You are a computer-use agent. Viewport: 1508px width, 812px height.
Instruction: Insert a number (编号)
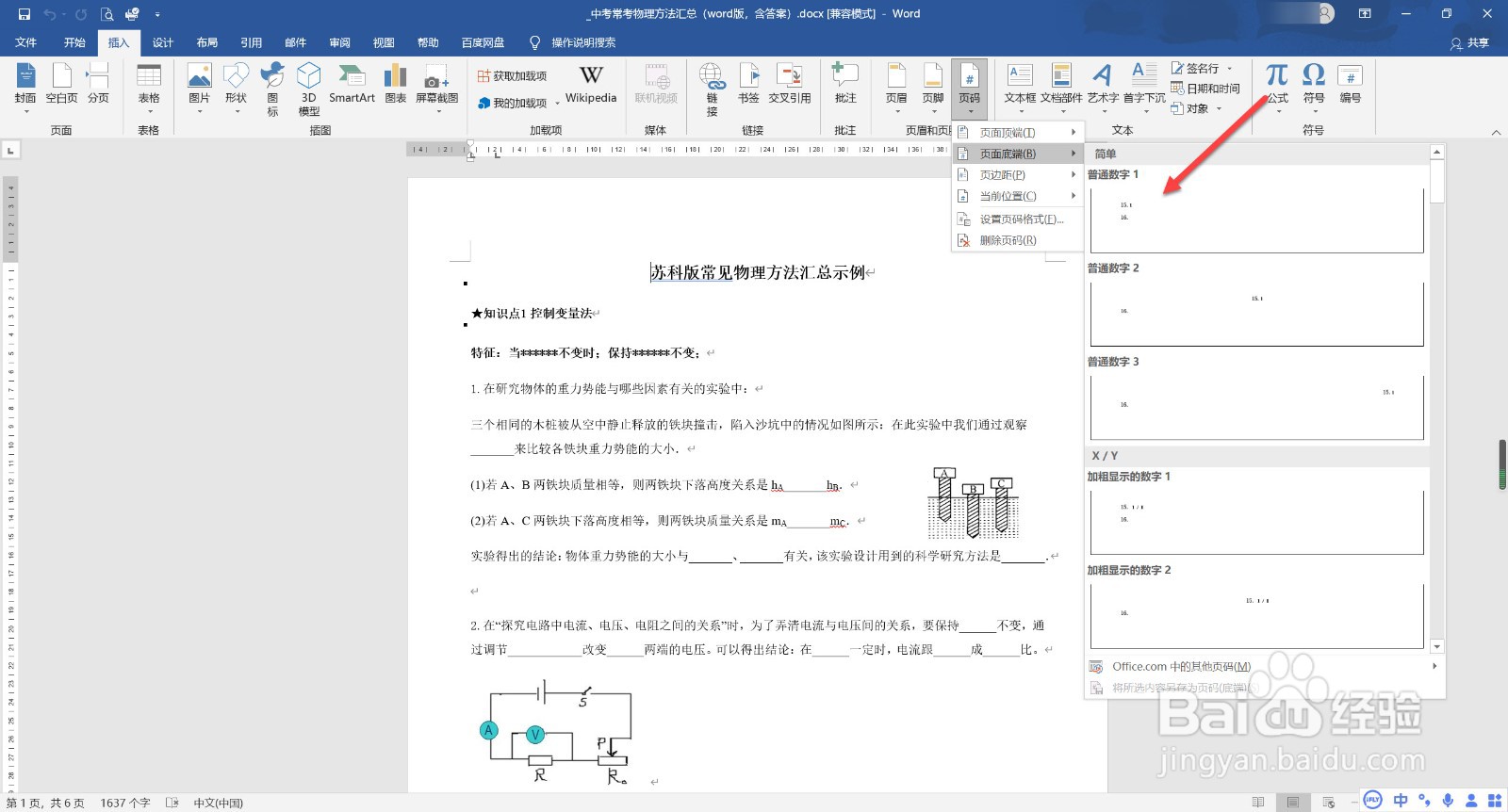click(x=1351, y=85)
